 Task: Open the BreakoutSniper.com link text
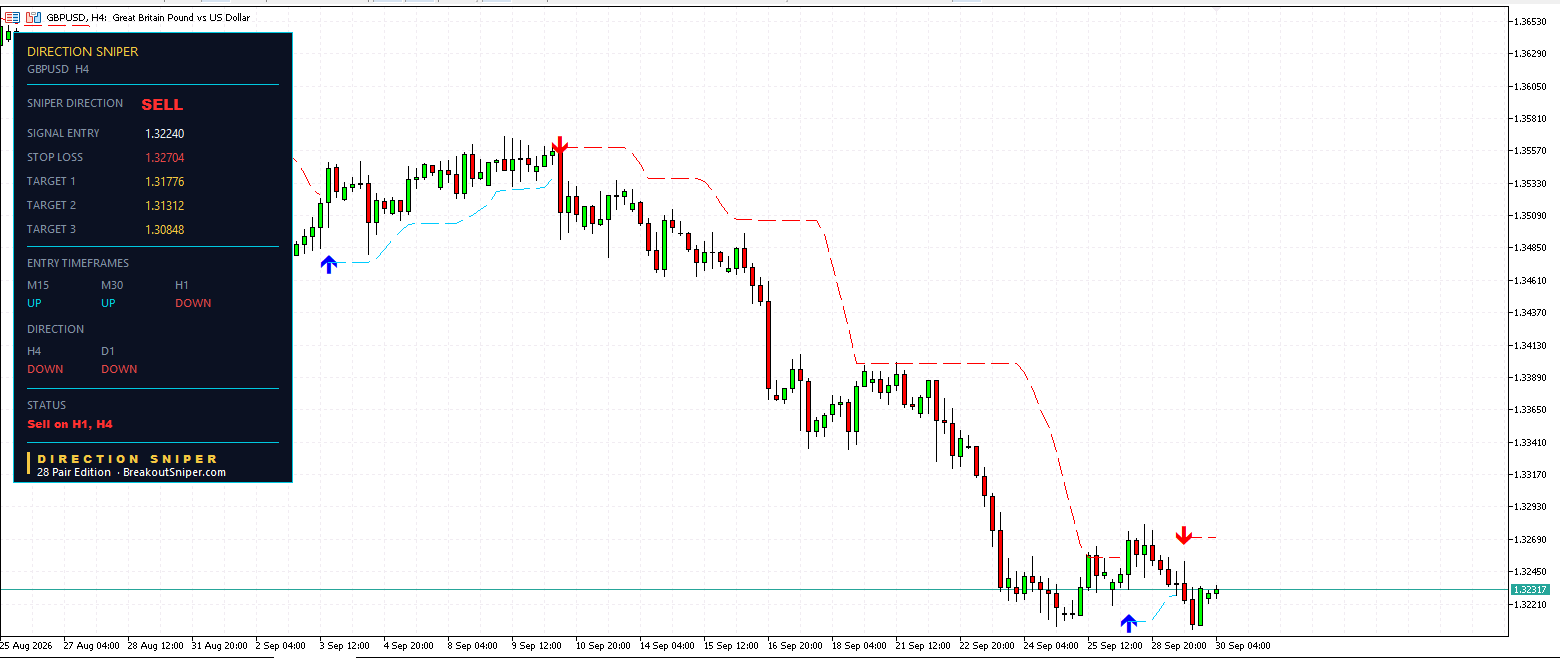pos(174,472)
